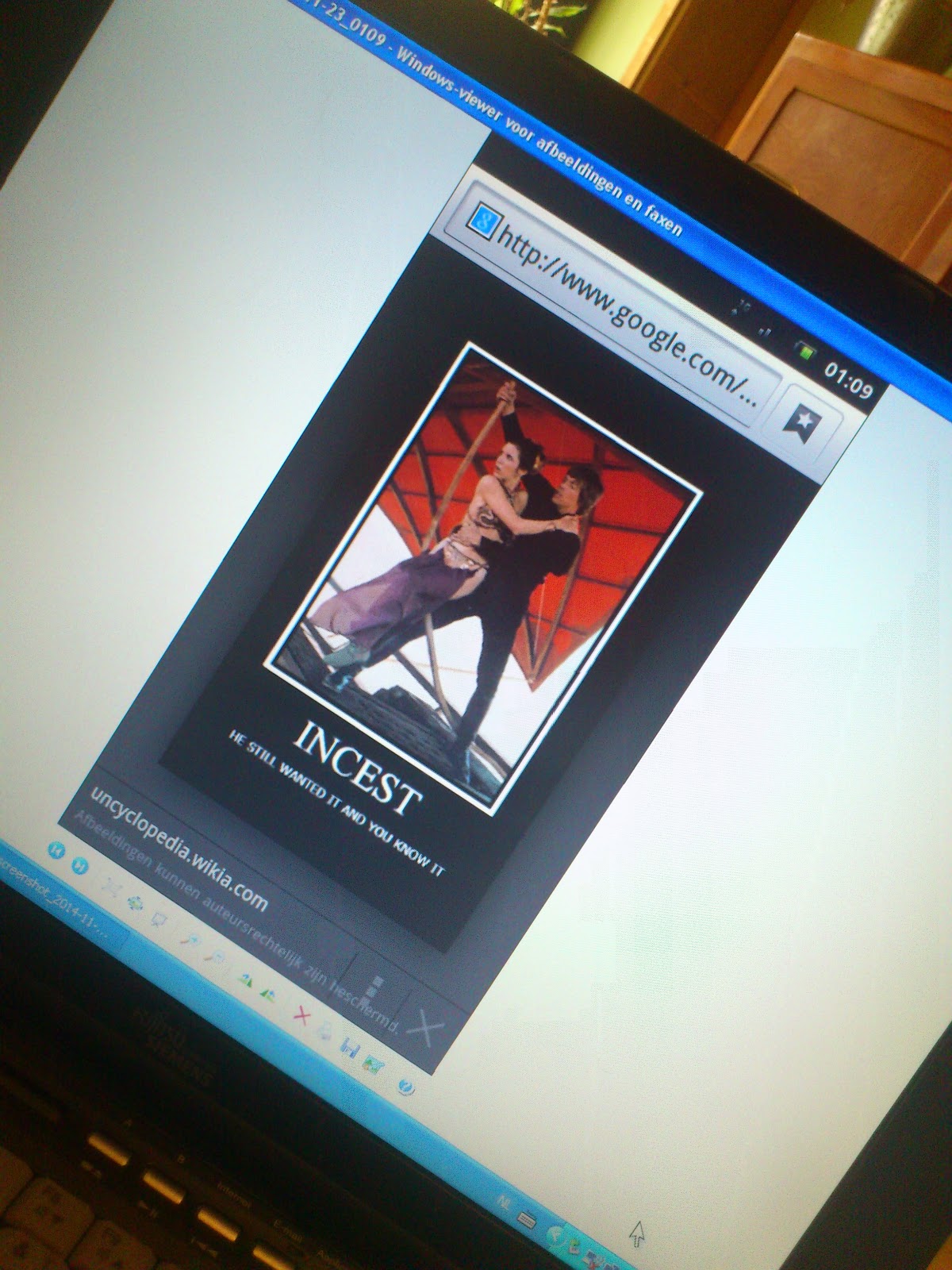Viewport: 952px width, 1270px height.
Task: Open the uncyclopedia.wikia.com link
Action: coord(179,849)
